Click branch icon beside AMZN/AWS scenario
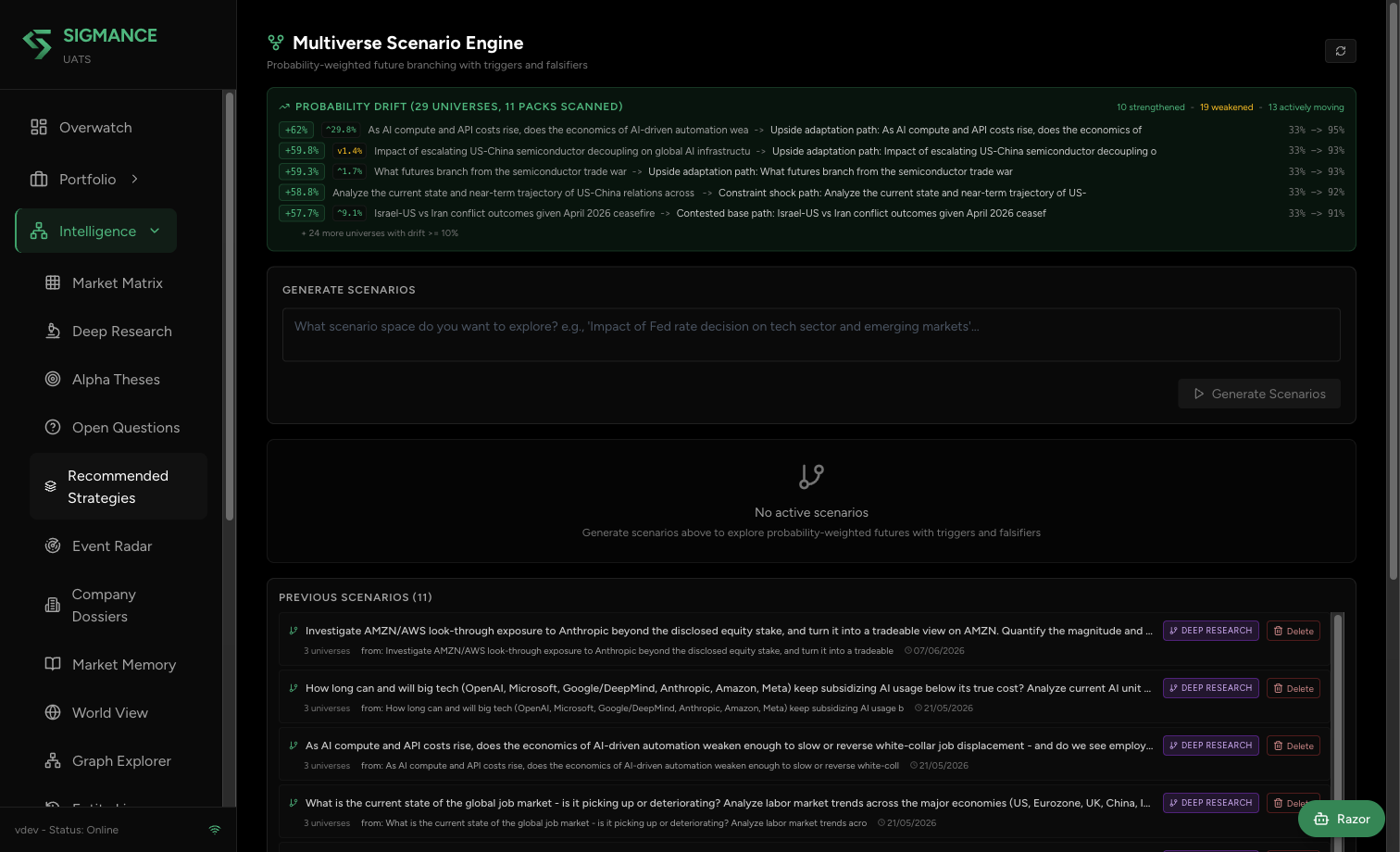1400x852 pixels. (x=294, y=631)
